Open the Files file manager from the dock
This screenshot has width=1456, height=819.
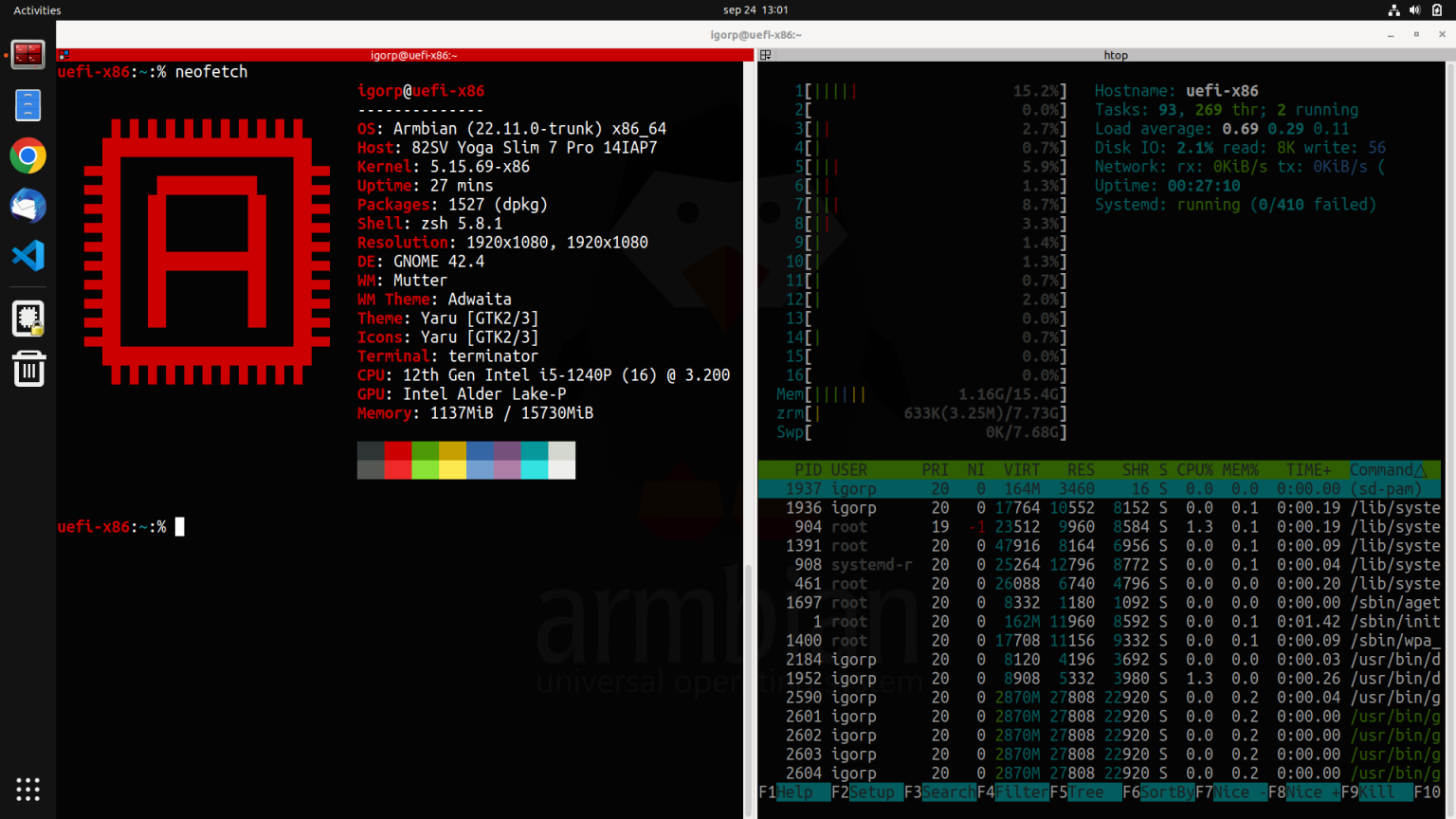point(27,105)
